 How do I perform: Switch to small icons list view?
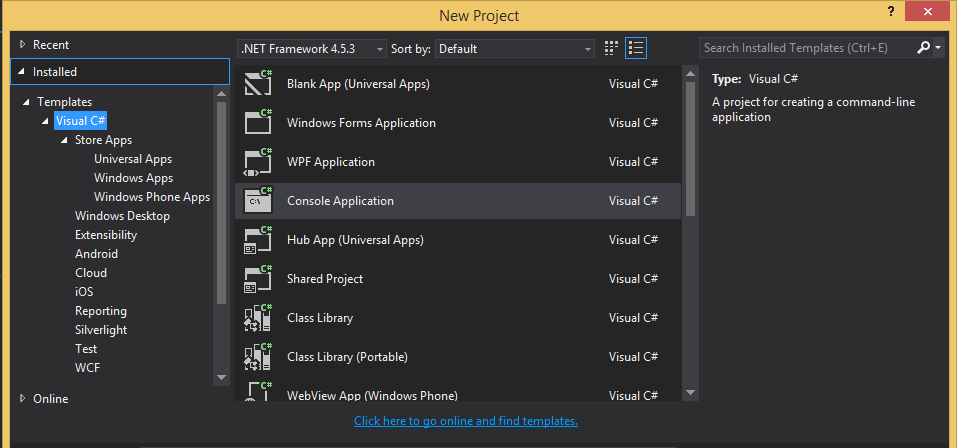tap(636, 48)
